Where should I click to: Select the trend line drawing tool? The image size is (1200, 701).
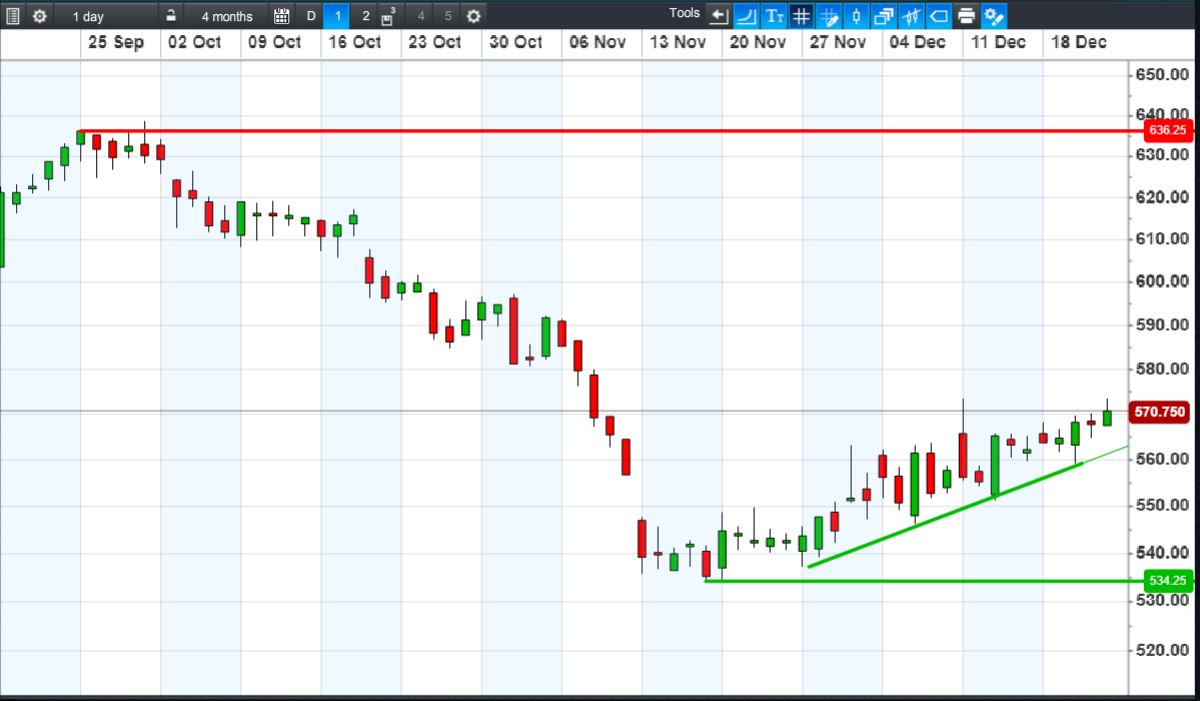point(746,16)
